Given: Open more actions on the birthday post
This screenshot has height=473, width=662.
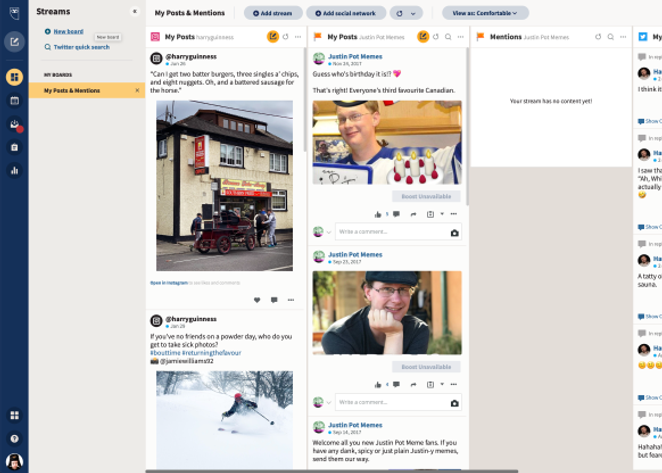Looking at the screenshot, I should (454, 214).
